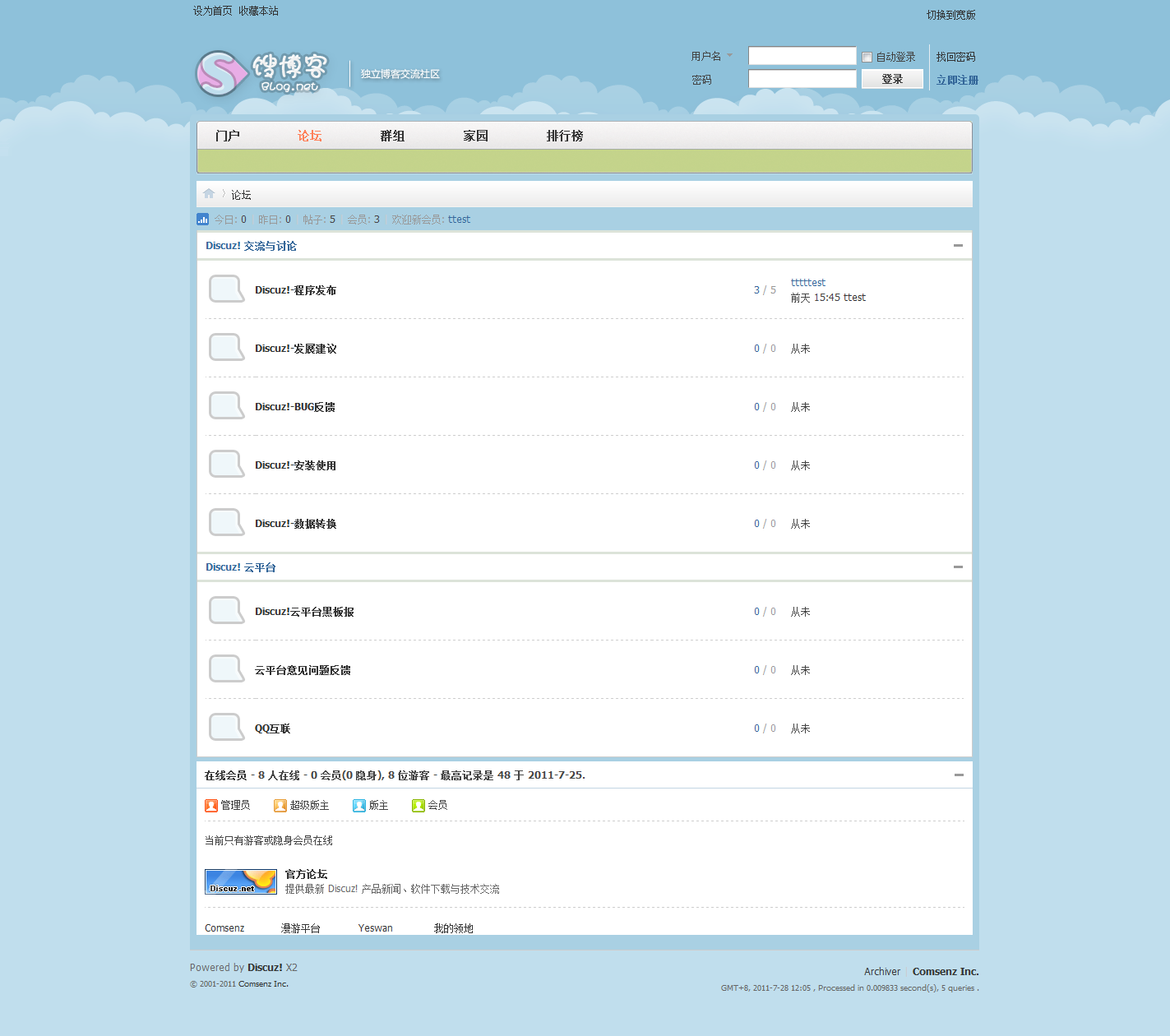Click the 收藏本站 link

coord(258,11)
